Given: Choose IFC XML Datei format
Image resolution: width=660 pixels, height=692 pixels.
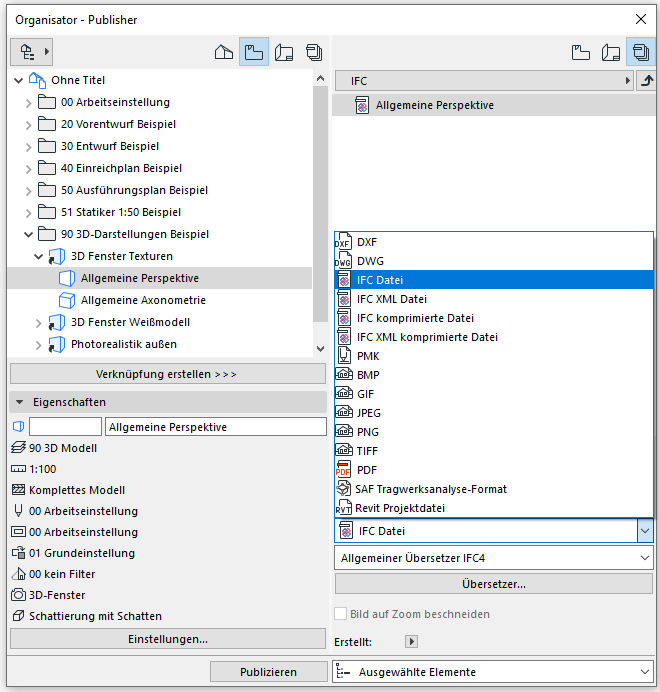Looking at the screenshot, I should 494,299.
